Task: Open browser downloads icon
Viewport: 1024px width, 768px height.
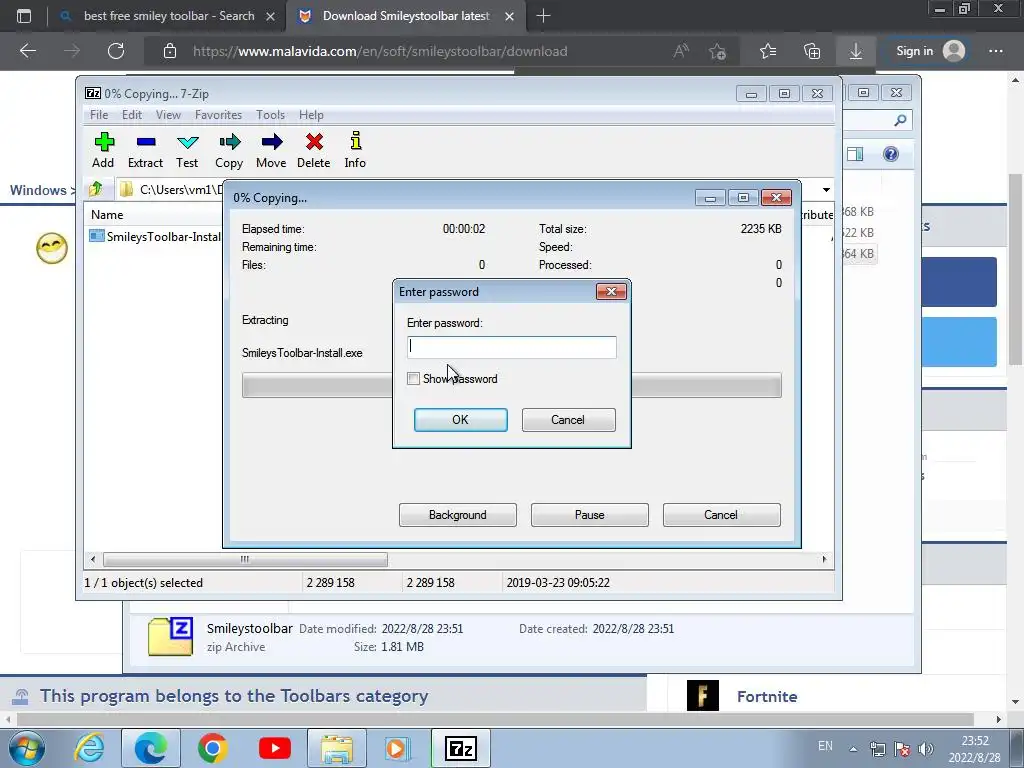Action: [856, 51]
